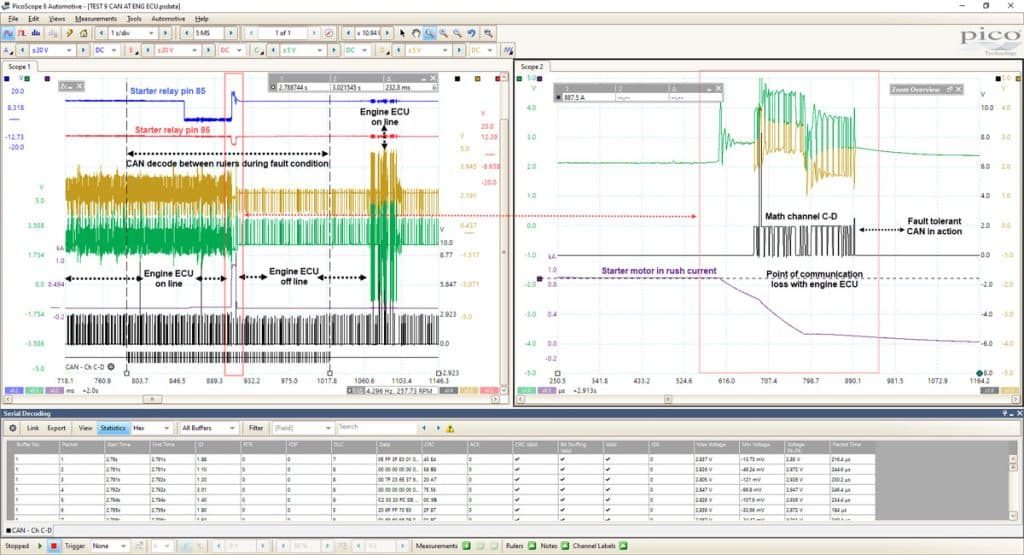Image resolution: width=1024 pixels, height=555 pixels.
Task: Open Channel A ±20 V range dropdown
Action: tap(52, 50)
